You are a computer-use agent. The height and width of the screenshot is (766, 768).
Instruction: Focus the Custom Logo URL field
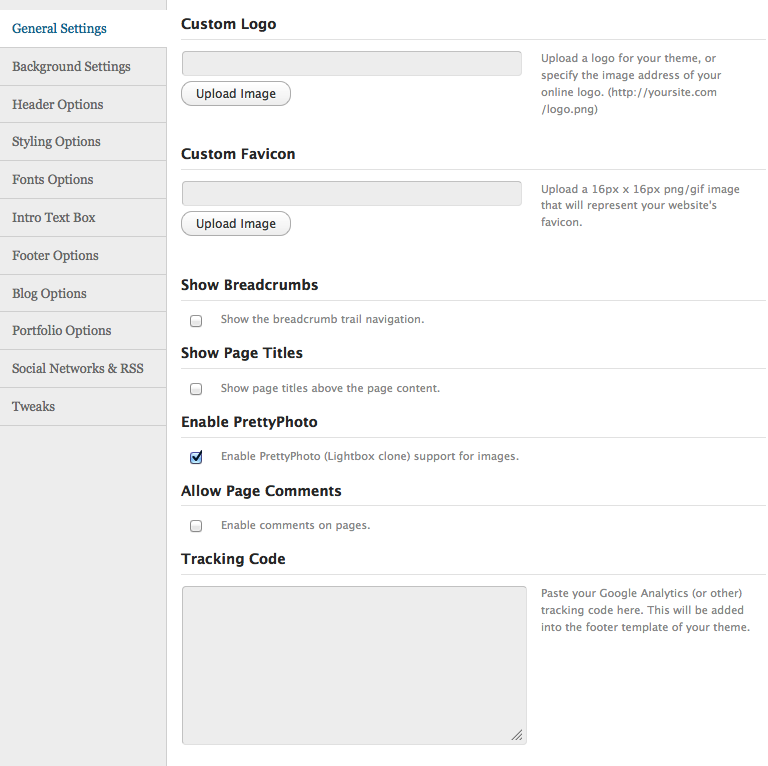pyautogui.click(x=351, y=64)
